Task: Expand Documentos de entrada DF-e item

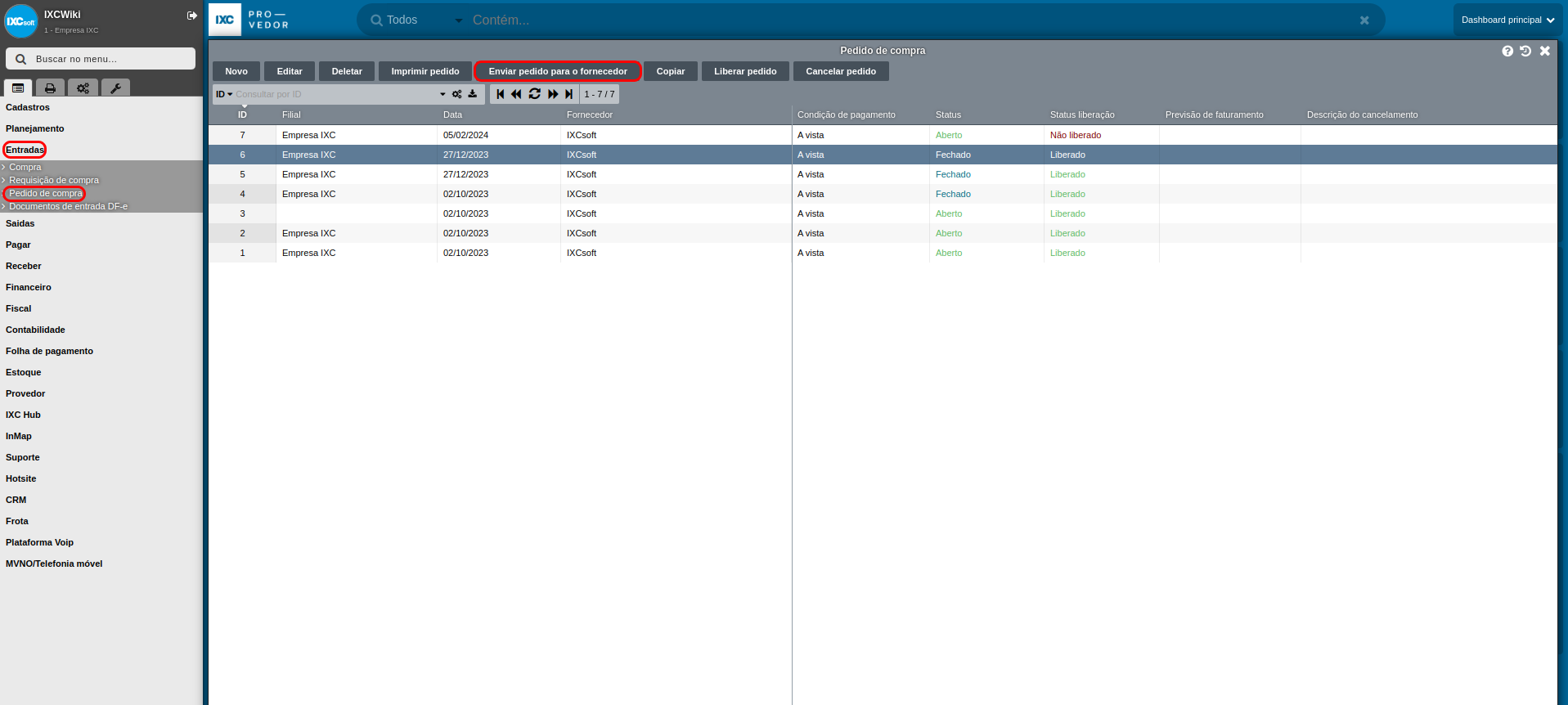Action: pyautogui.click(x=68, y=206)
